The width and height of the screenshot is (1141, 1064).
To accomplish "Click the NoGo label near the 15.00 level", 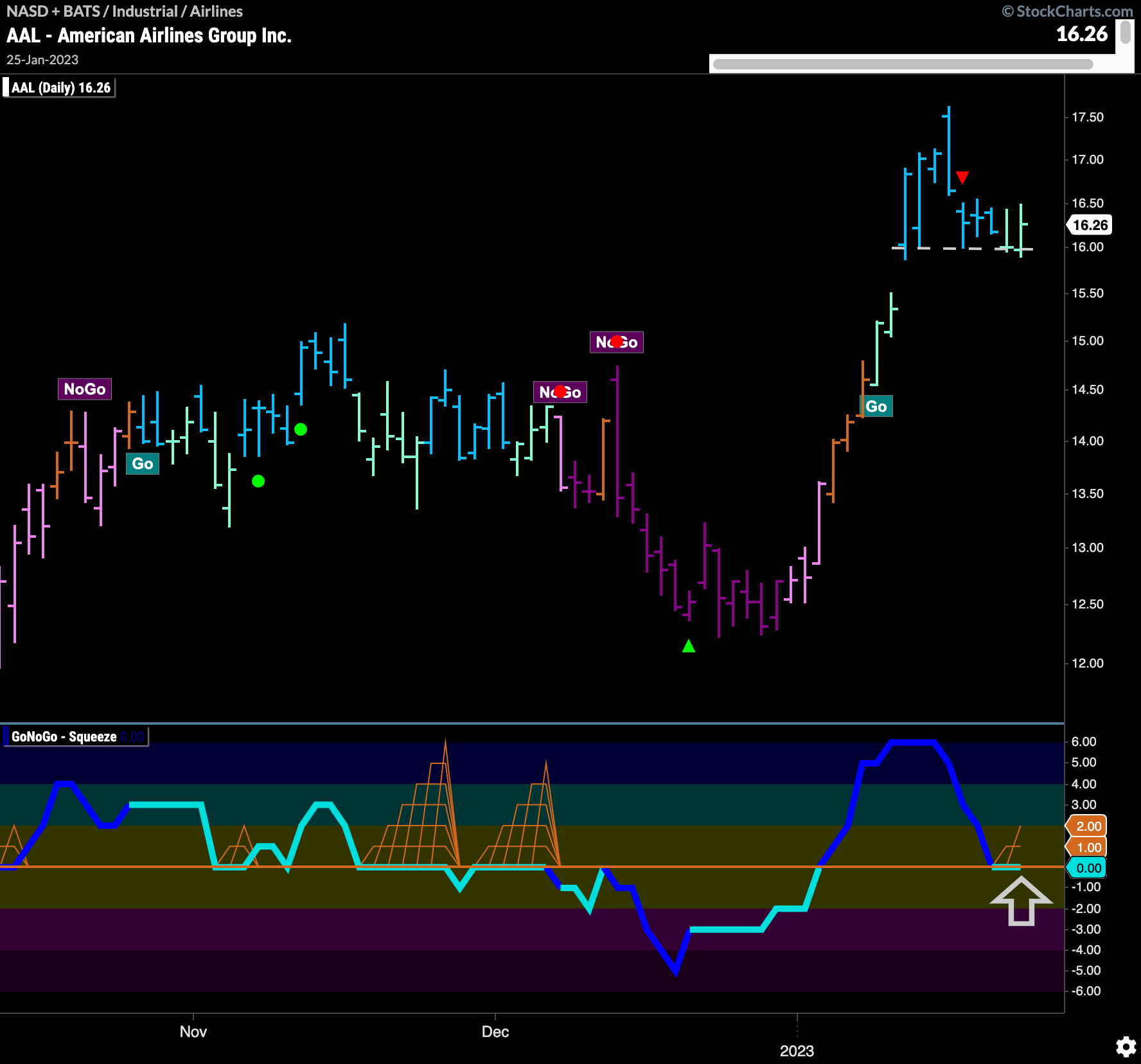I will (617, 342).
